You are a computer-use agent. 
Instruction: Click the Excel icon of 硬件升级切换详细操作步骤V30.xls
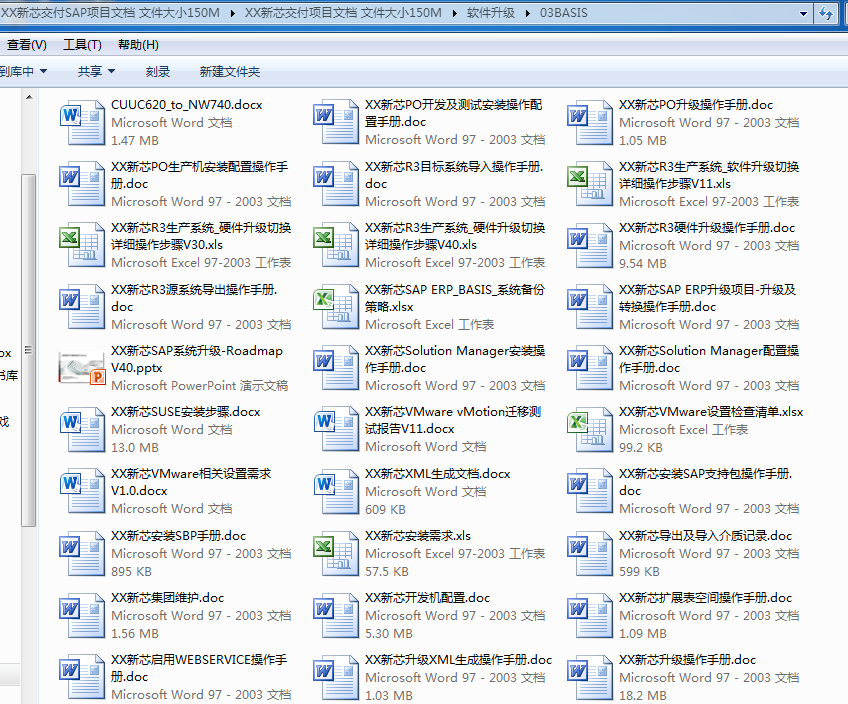(x=82, y=245)
